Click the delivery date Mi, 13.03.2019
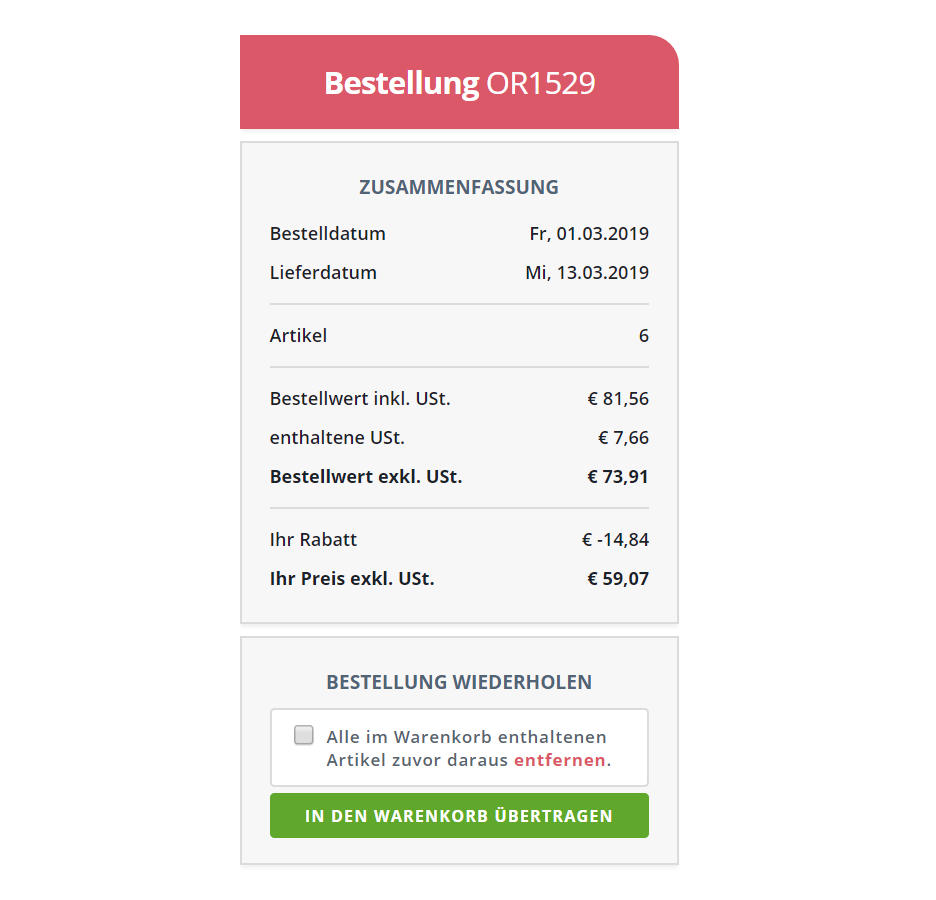Viewport: 936px width, 900px height. (x=587, y=273)
